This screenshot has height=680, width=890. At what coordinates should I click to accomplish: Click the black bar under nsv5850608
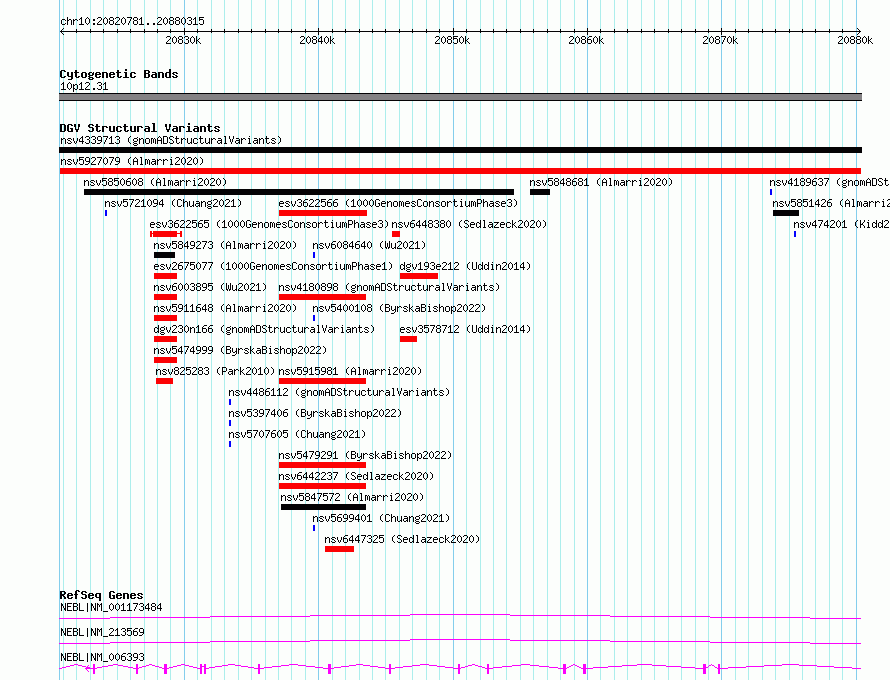299,192
